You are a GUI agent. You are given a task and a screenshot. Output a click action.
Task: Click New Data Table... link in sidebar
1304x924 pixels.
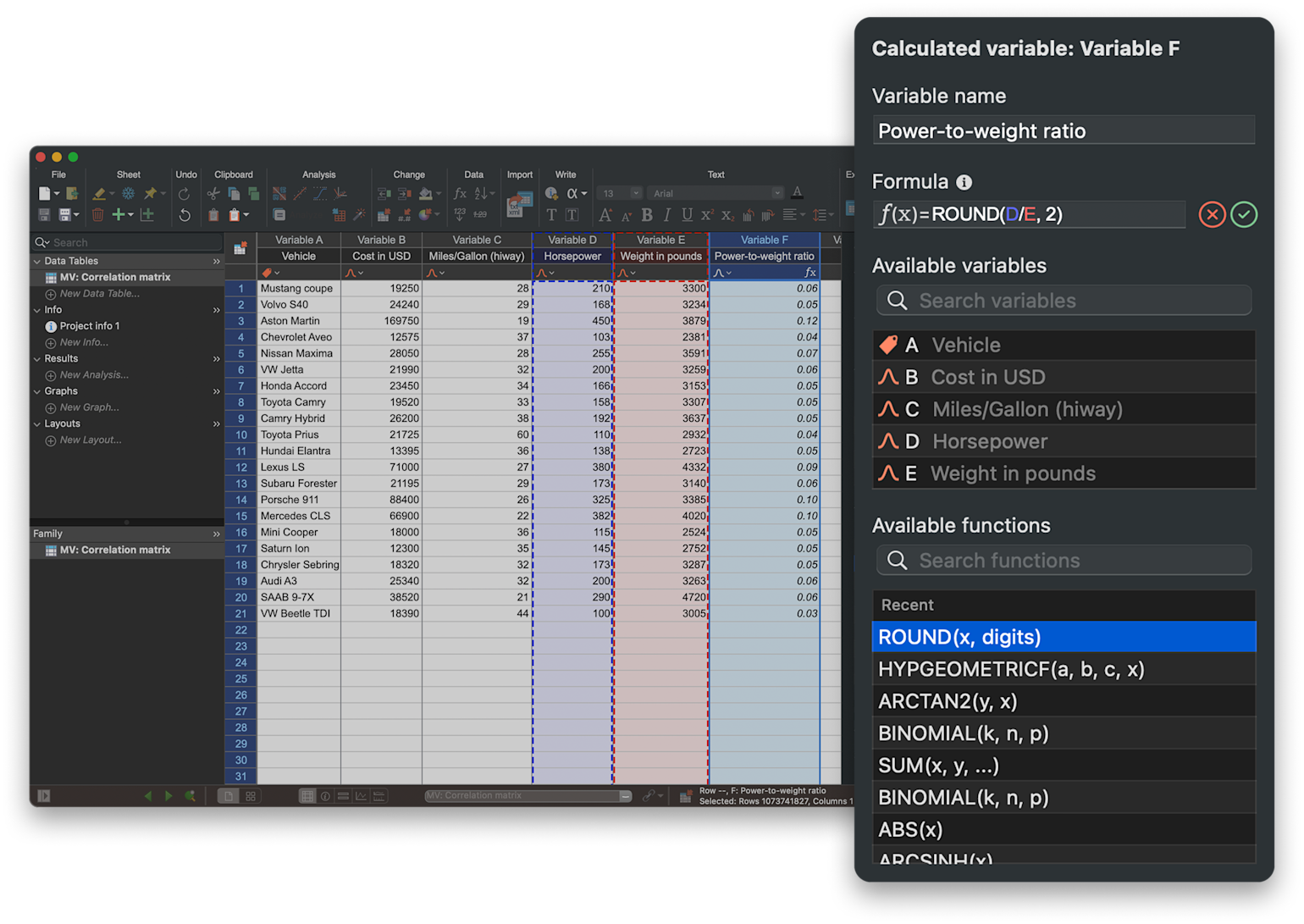(x=99, y=294)
